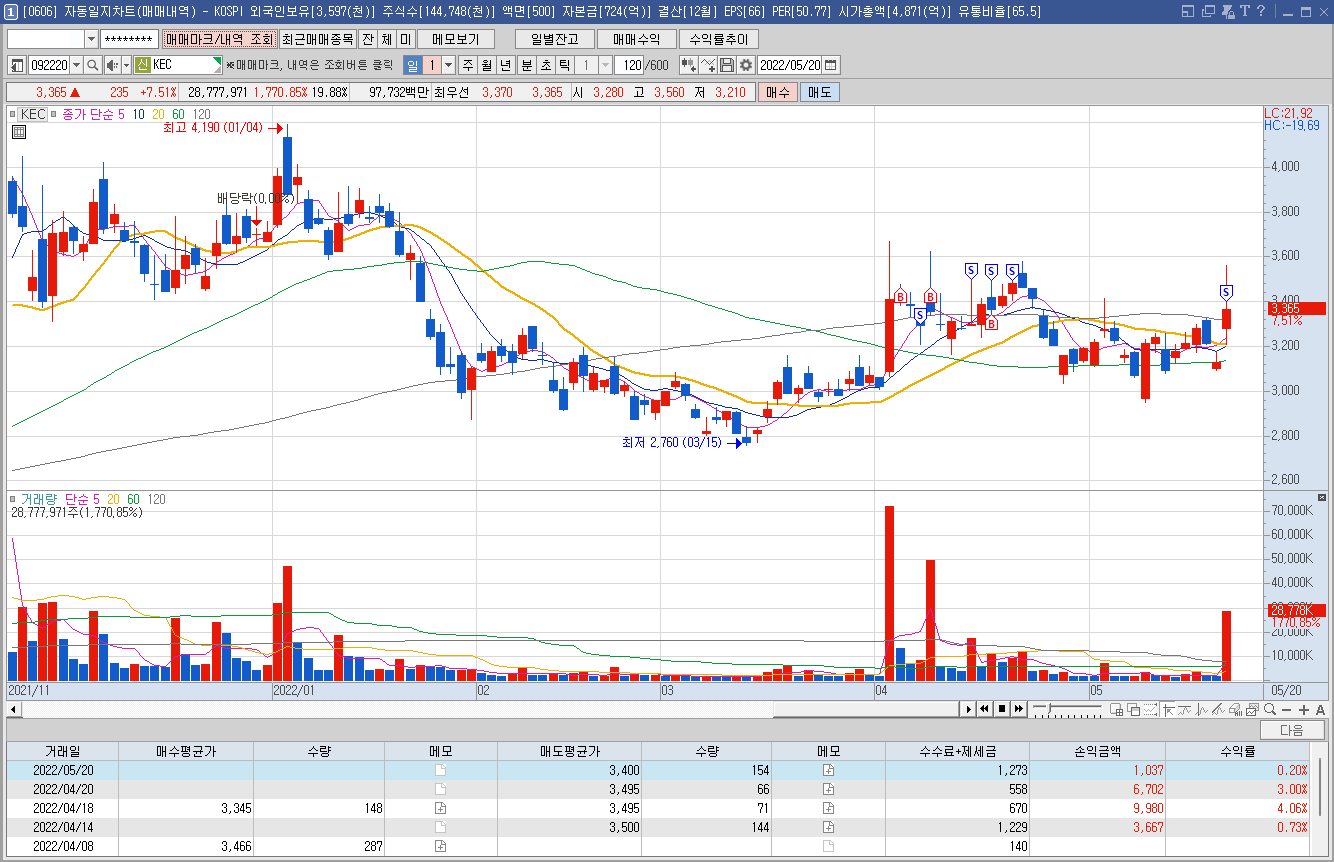1334x862 pixels.
Task: Click the dotted chart range icon
Action: click(1150, 709)
